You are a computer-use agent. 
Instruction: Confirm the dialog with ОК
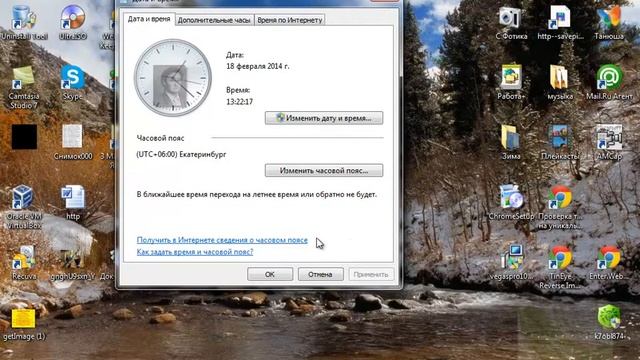pos(270,274)
